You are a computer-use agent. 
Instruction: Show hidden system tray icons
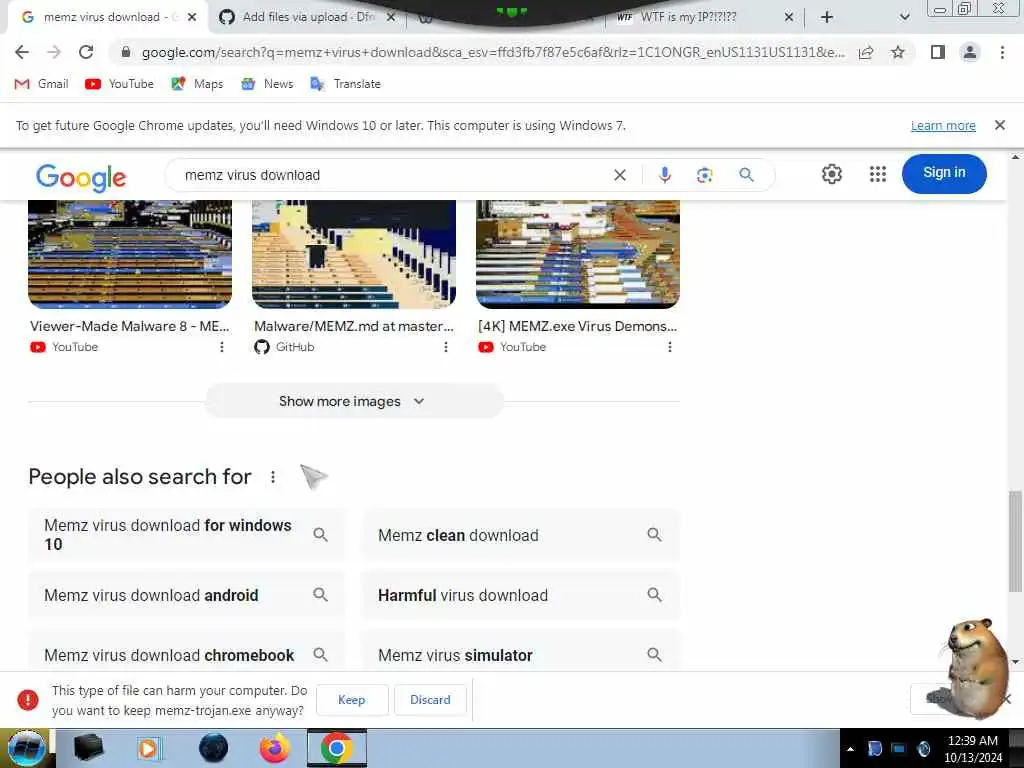tap(850, 748)
